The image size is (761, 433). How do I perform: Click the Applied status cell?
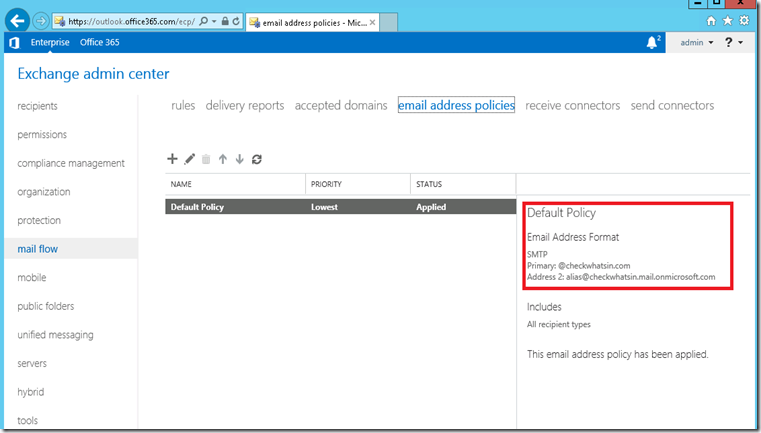point(431,207)
